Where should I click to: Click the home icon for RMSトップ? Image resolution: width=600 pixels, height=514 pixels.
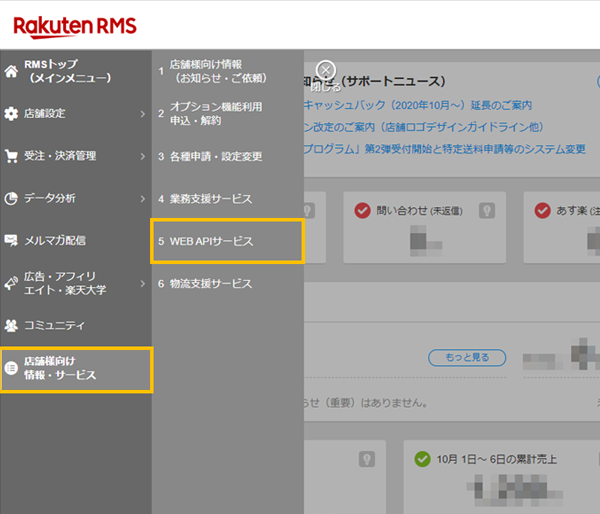point(12,71)
